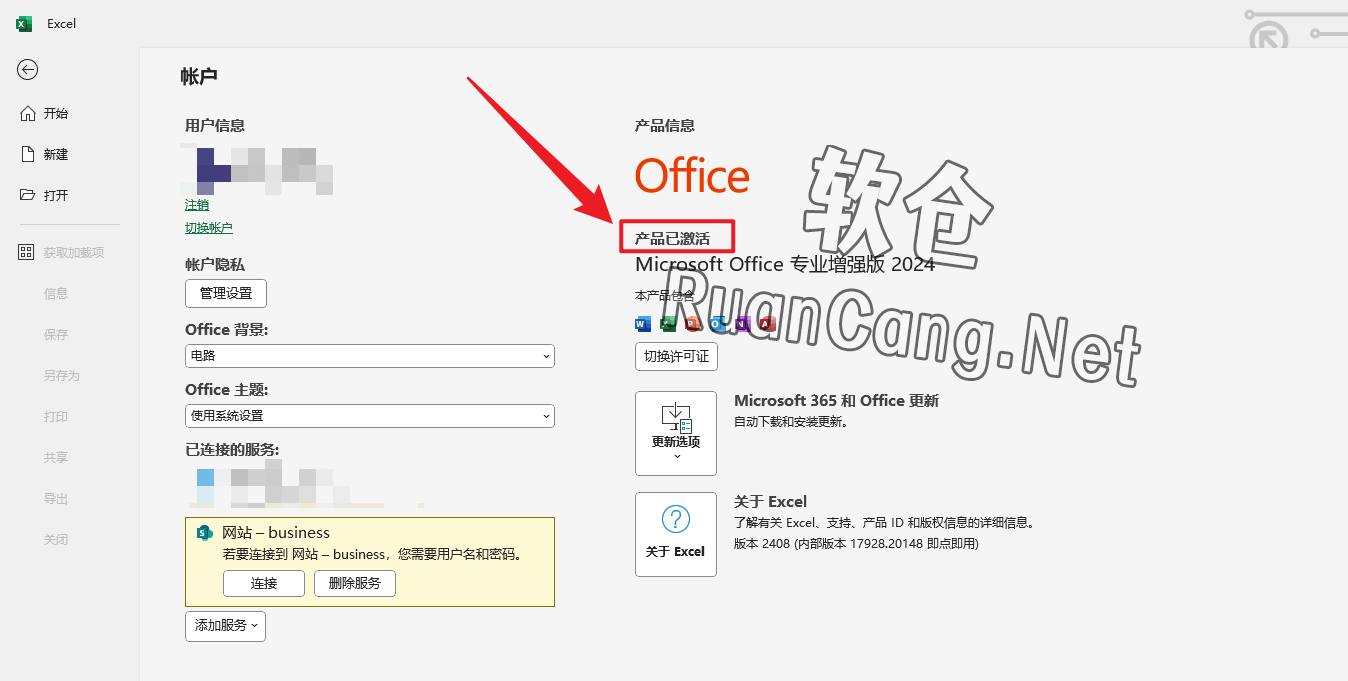Click the 用户信息 section heading

pyautogui.click(x=215, y=126)
